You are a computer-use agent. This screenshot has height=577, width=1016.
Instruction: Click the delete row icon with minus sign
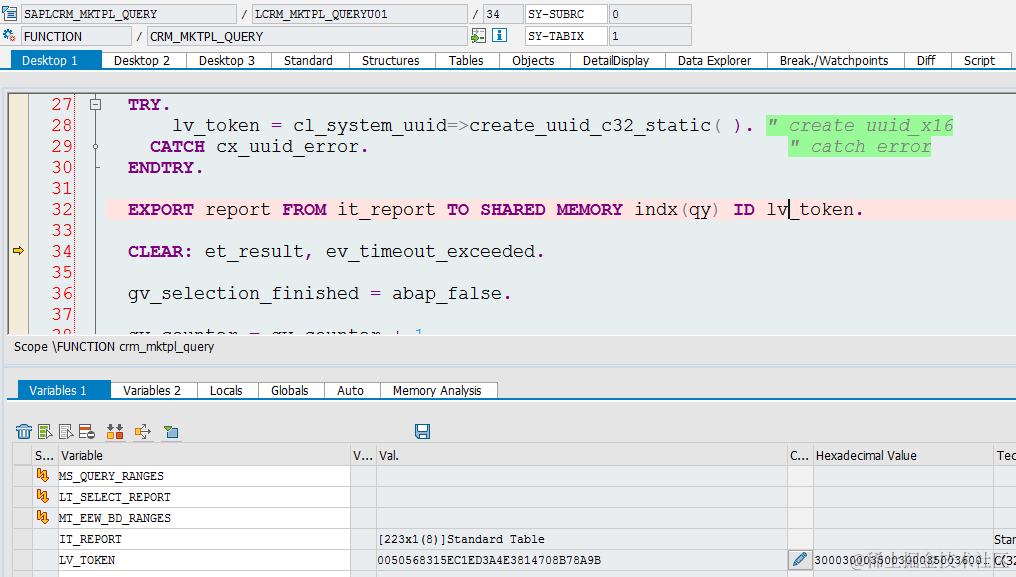click(x=87, y=432)
